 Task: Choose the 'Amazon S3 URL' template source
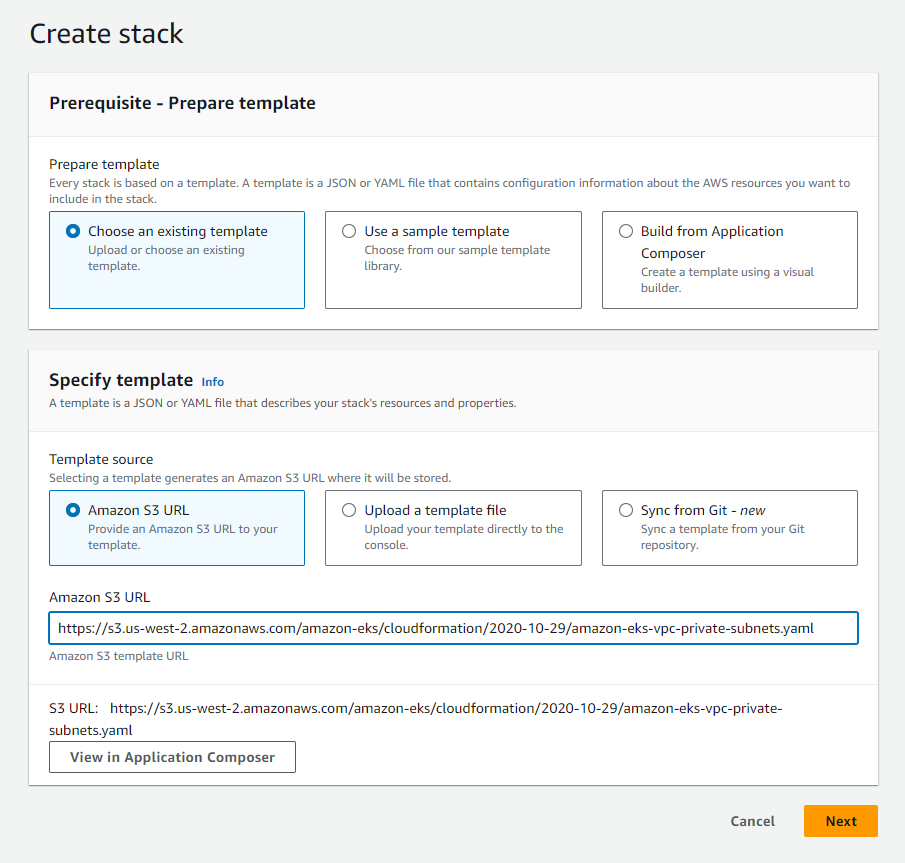tap(73, 510)
